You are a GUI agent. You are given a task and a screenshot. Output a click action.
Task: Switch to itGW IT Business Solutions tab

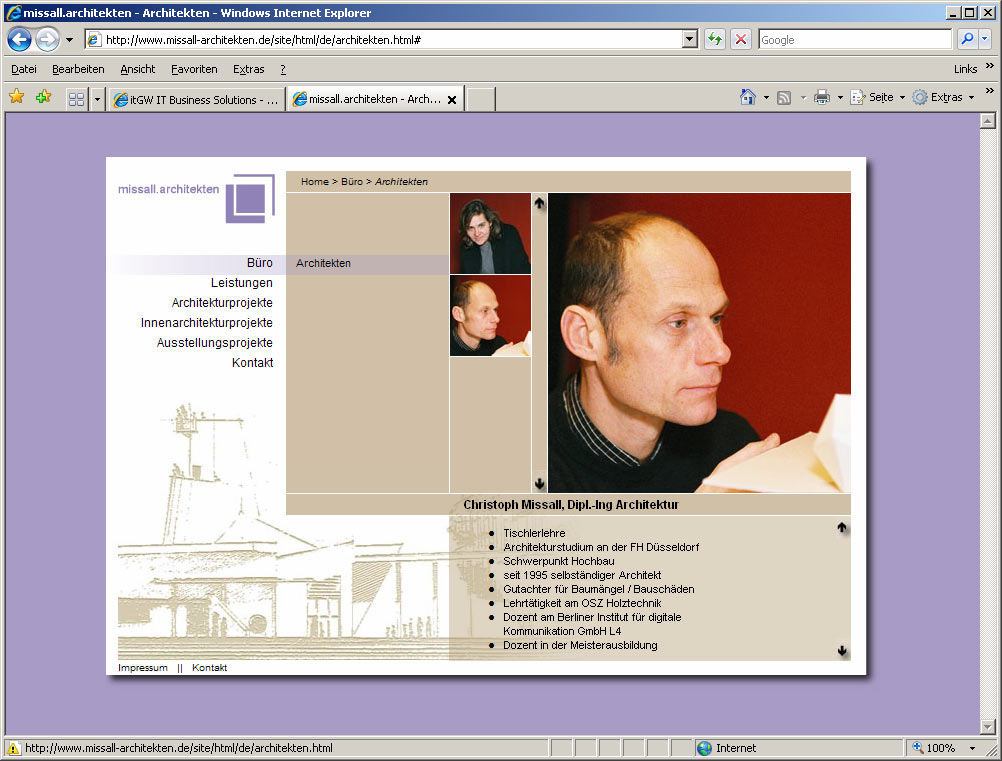click(x=196, y=99)
